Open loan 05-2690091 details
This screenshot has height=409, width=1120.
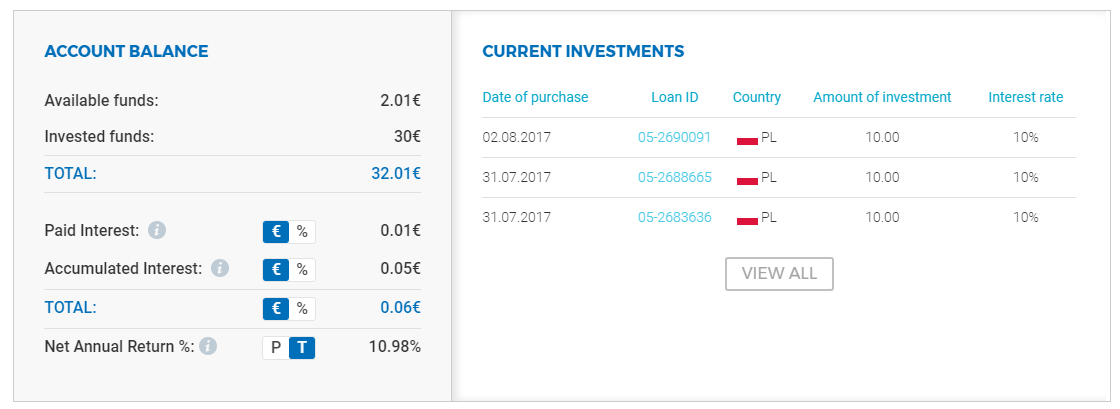(x=674, y=137)
